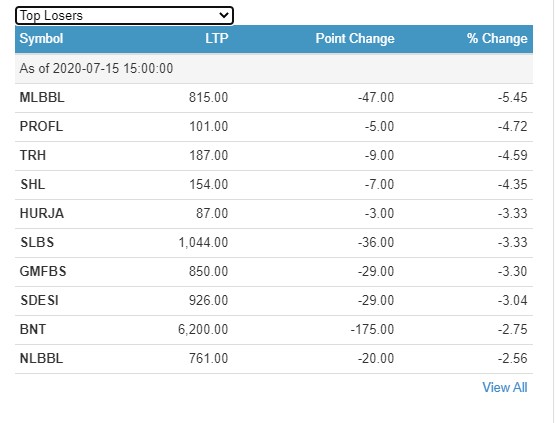Select the TRH stock symbol
Viewport: 556px width, 423px height.
coord(33,155)
